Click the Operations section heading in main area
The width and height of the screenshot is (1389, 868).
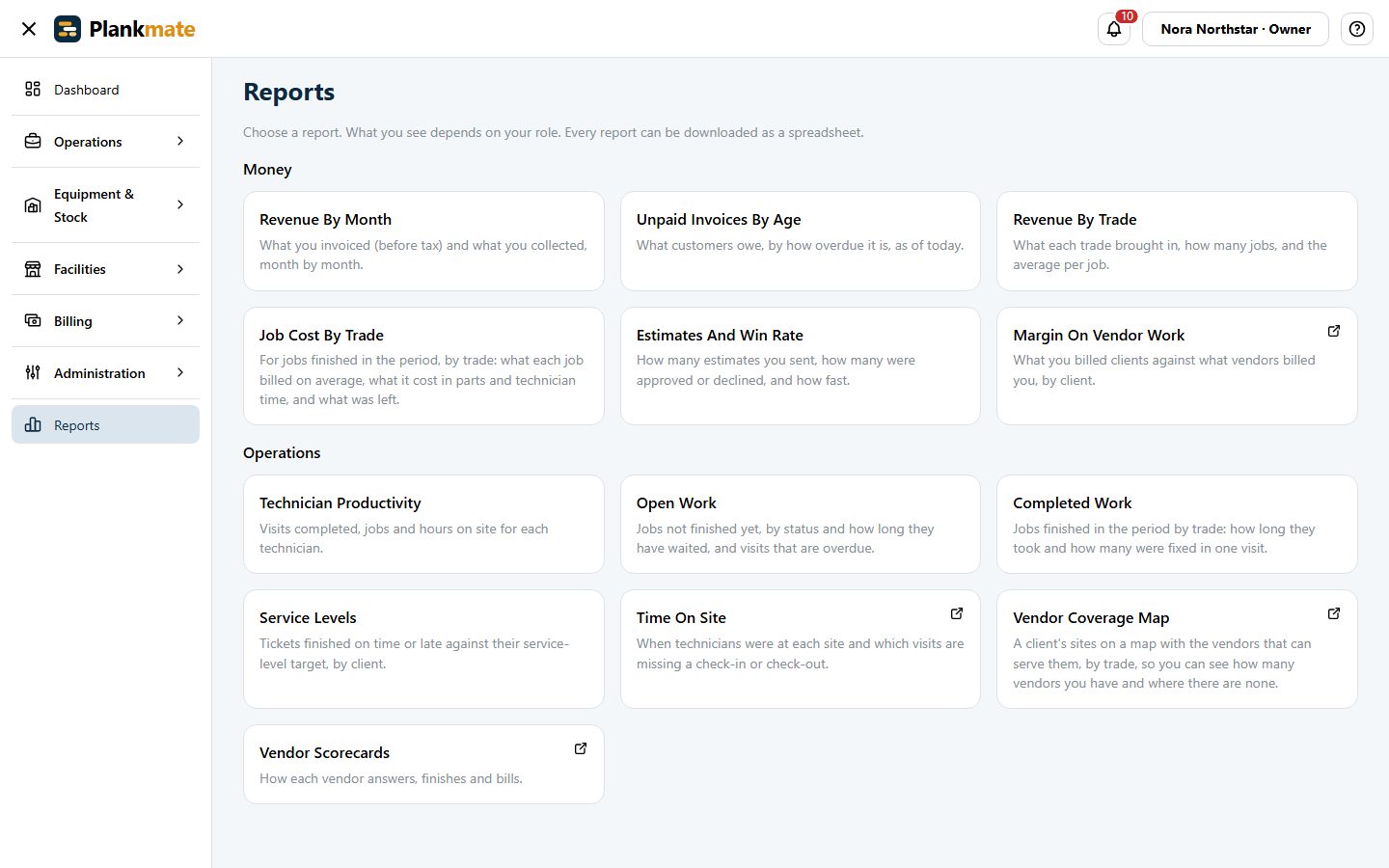(x=282, y=452)
